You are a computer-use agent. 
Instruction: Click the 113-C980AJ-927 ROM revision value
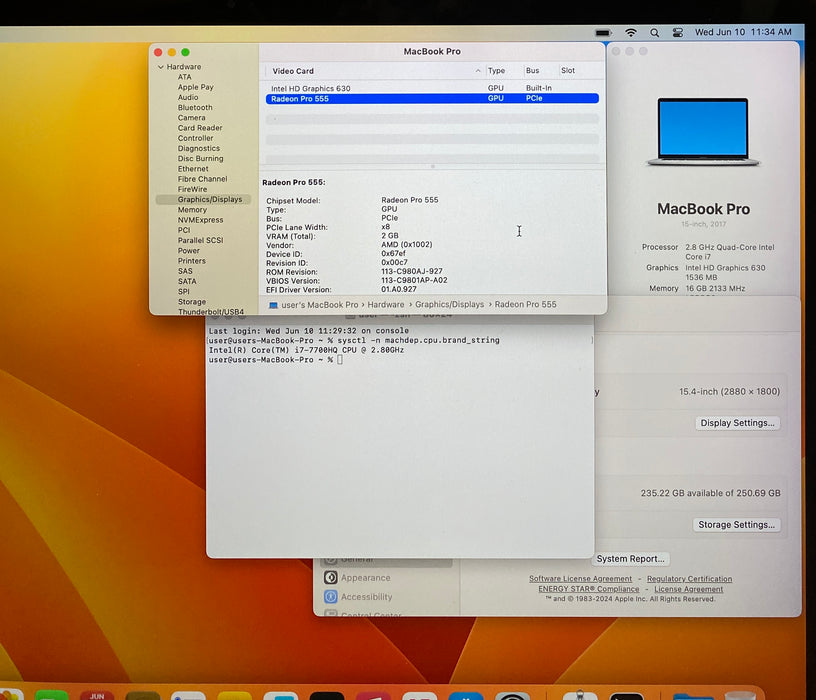tap(412, 271)
